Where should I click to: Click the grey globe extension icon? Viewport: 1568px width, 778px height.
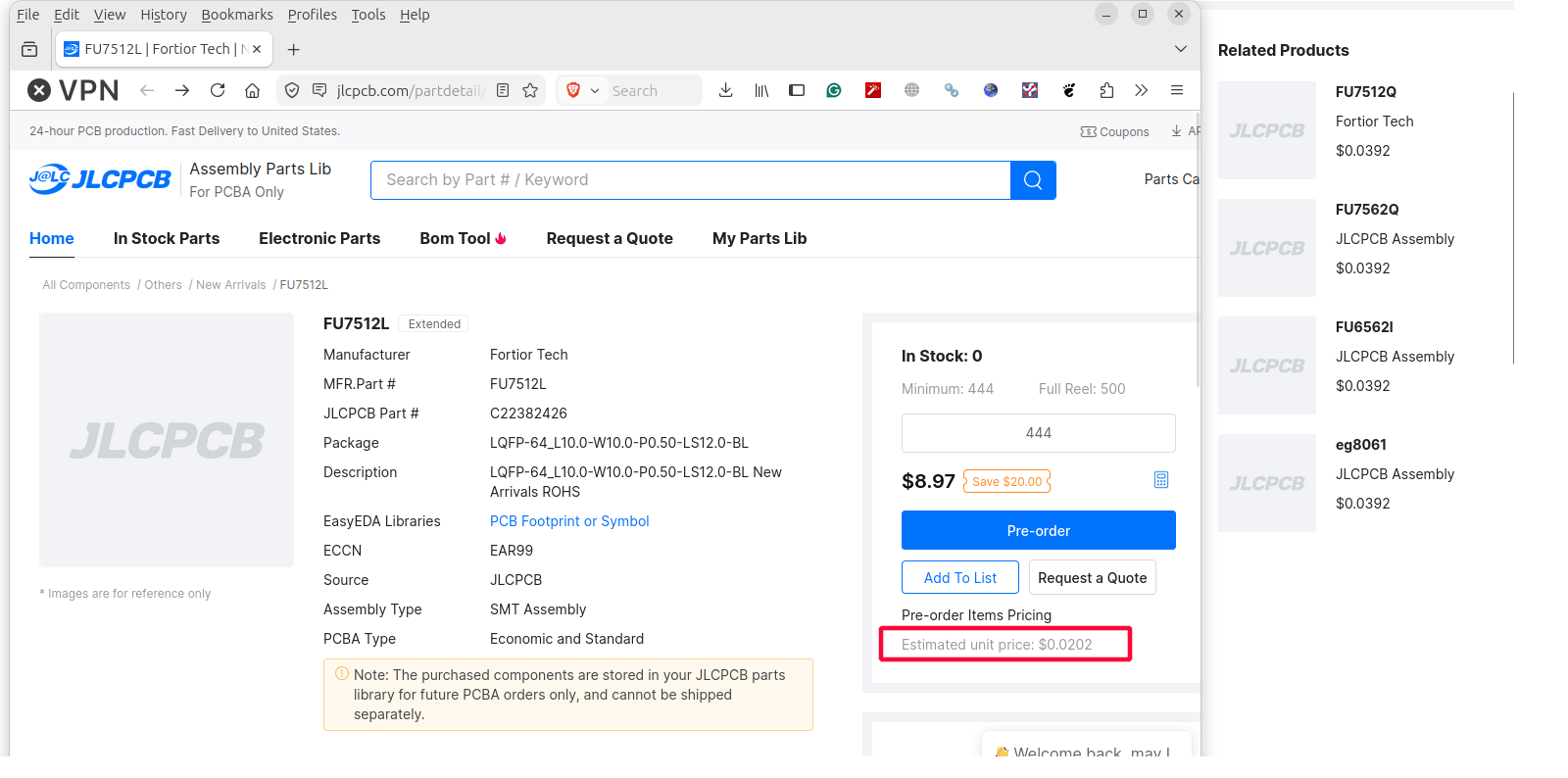tap(912, 90)
